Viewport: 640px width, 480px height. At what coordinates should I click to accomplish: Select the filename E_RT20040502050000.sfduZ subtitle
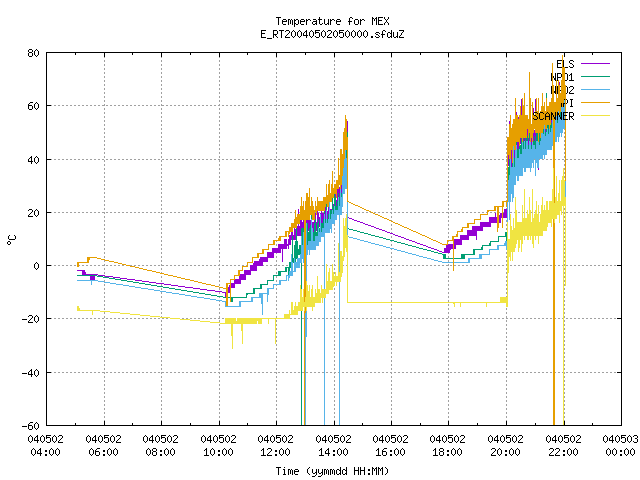(332, 34)
